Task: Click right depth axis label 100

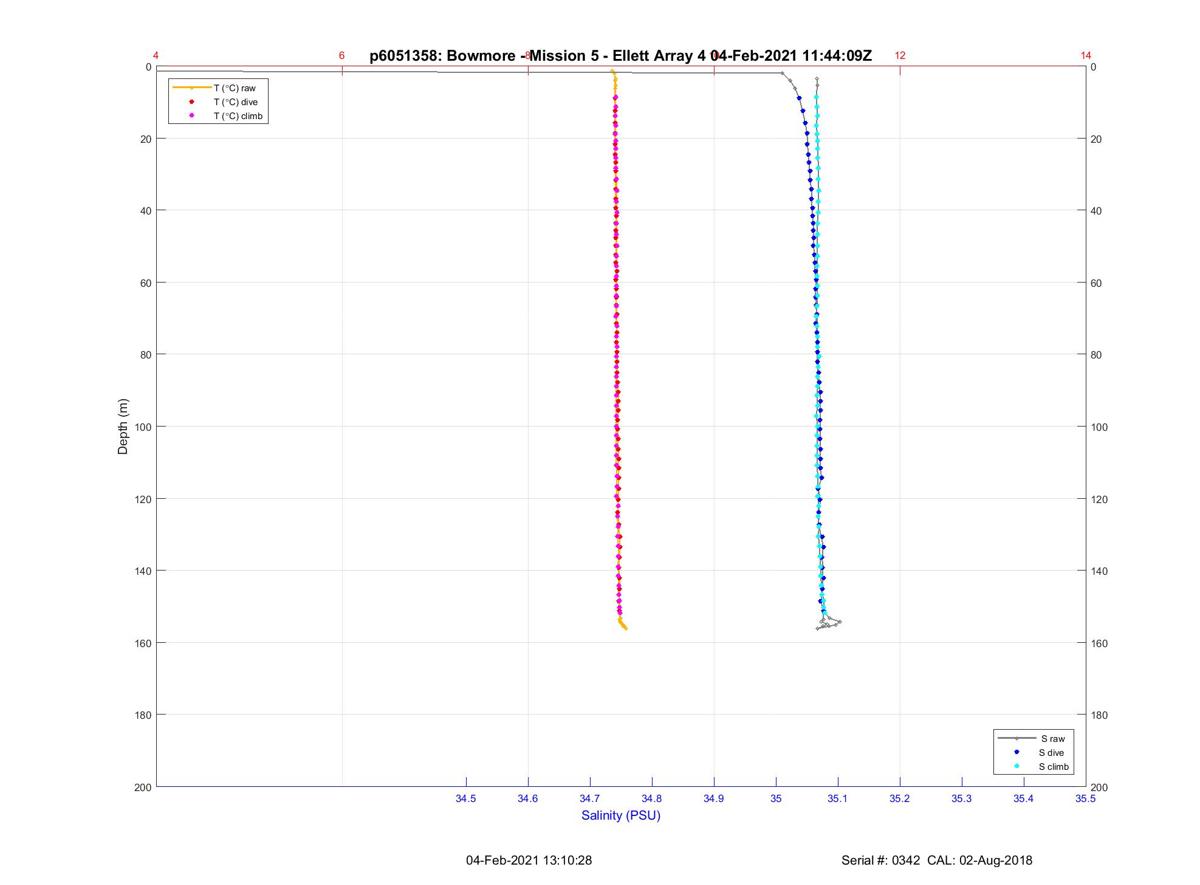Action: coord(1100,427)
